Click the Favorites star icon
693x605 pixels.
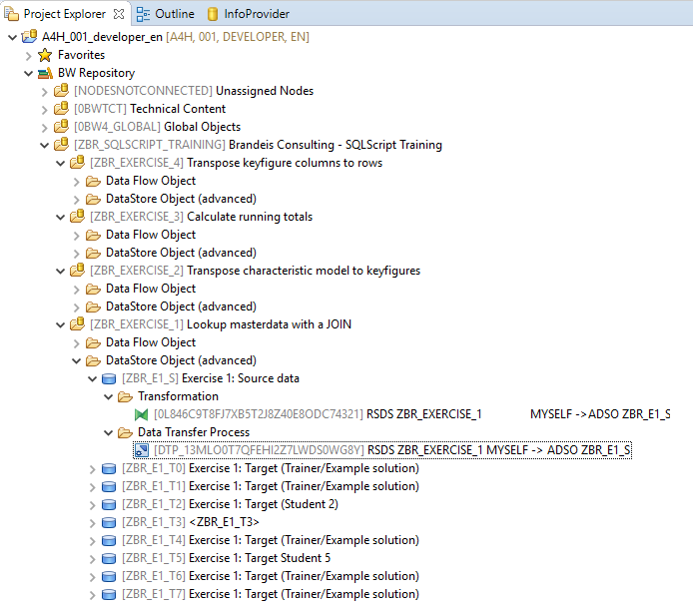click(x=45, y=55)
